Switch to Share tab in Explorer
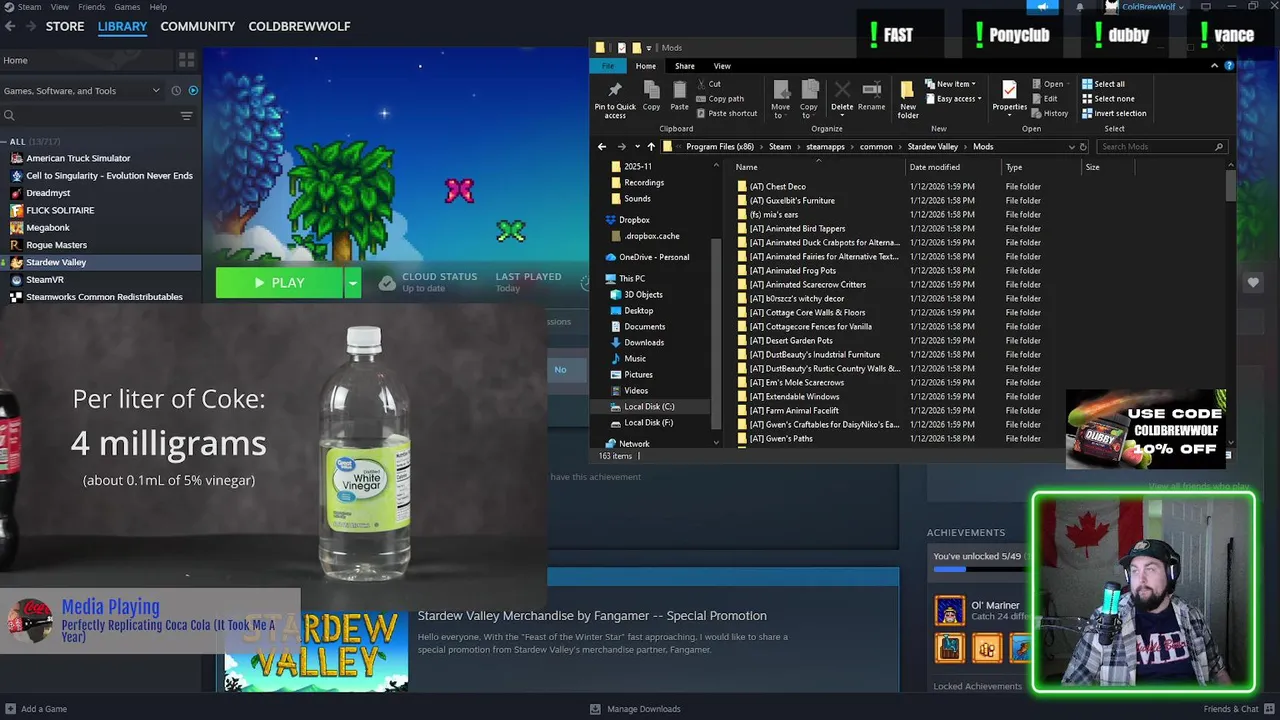The height and width of the screenshot is (720, 1280). [x=685, y=66]
